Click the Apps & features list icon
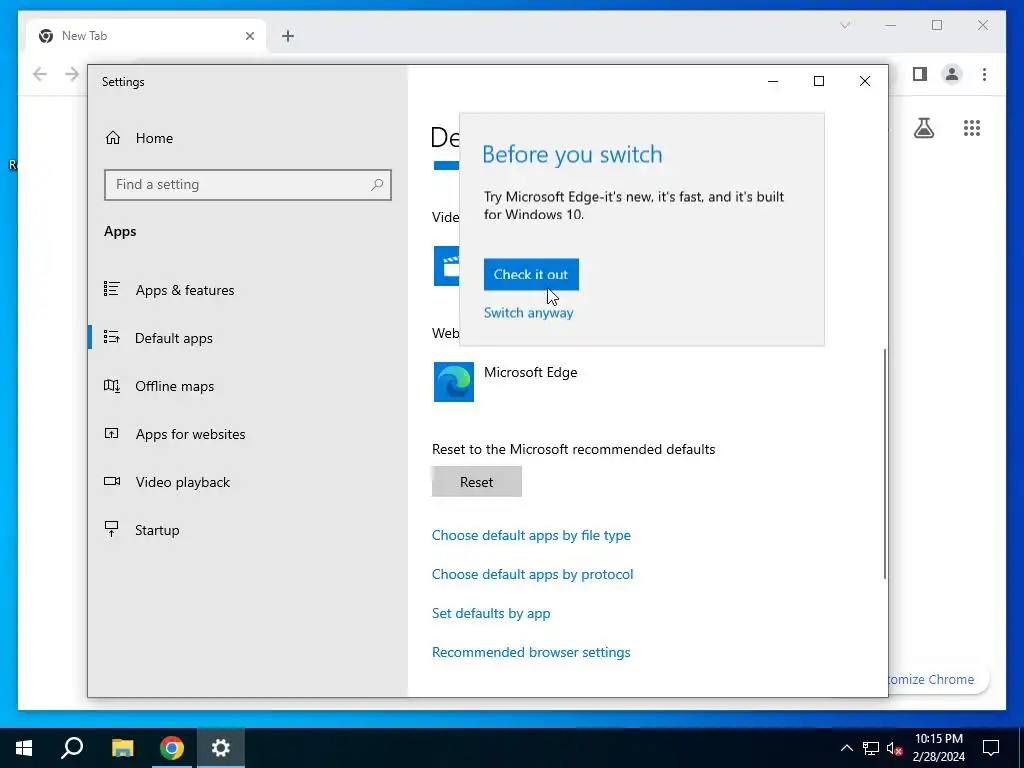 (x=112, y=289)
